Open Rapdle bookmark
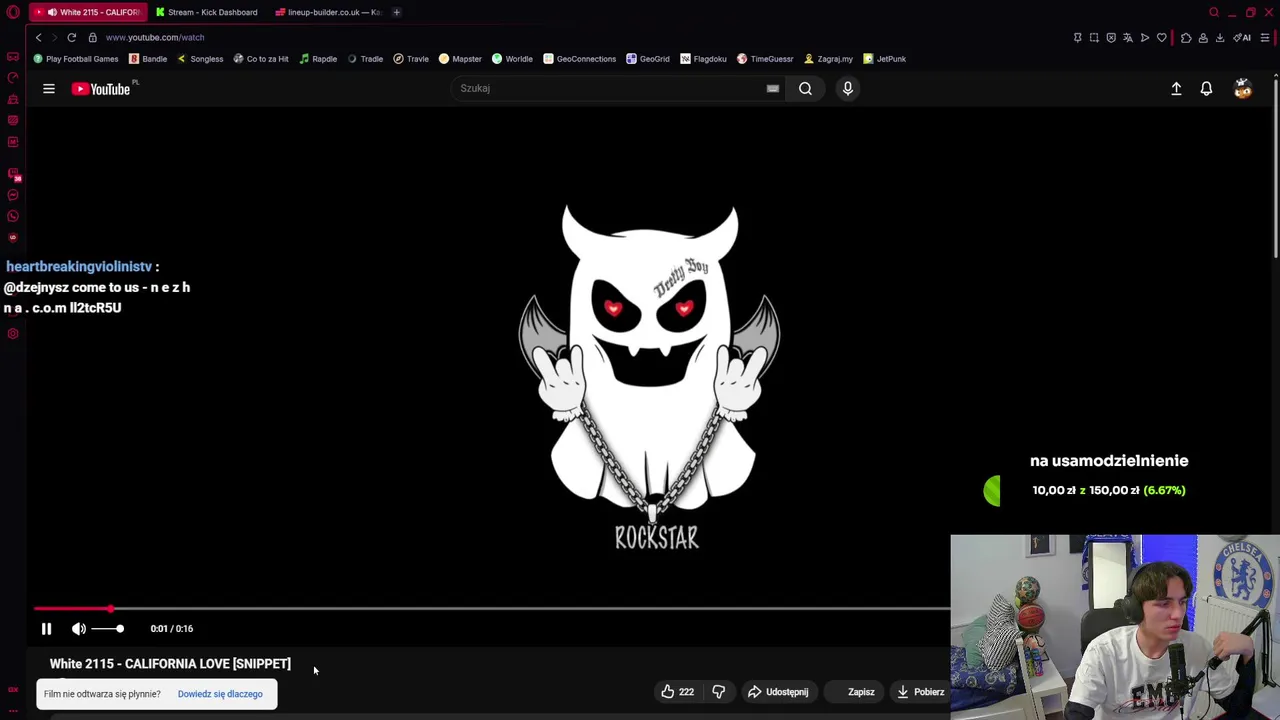The width and height of the screenshot is (1280, 720). (318, 59)
